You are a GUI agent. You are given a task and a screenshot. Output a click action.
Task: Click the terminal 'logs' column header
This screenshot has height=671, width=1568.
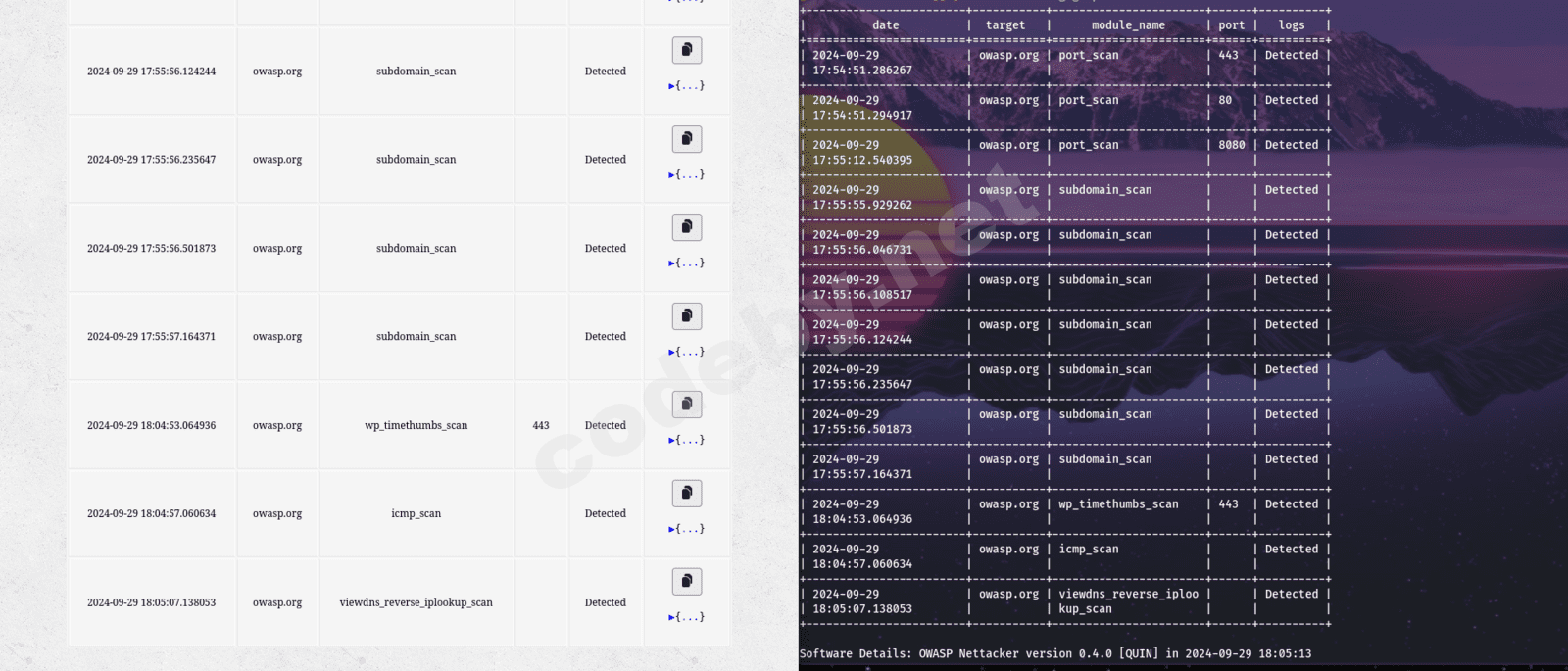click(1292, 25)
